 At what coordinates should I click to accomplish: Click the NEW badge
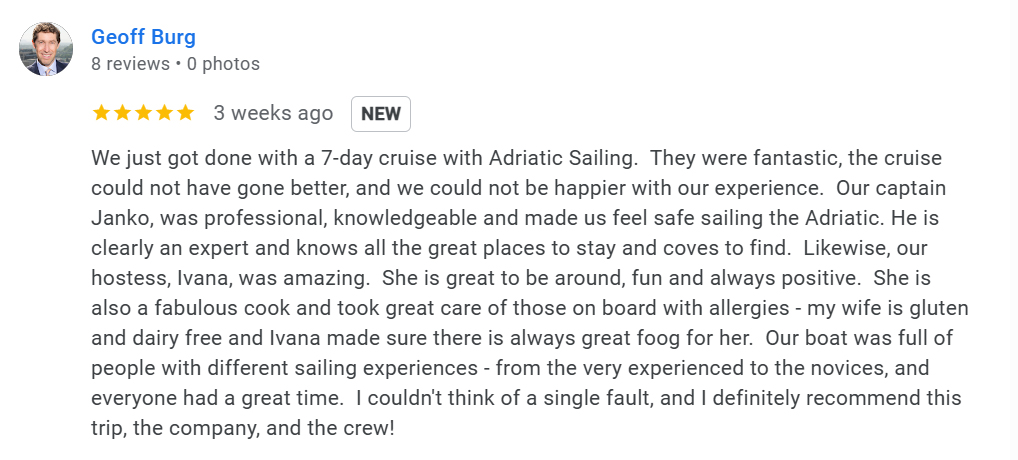[380, 114]
